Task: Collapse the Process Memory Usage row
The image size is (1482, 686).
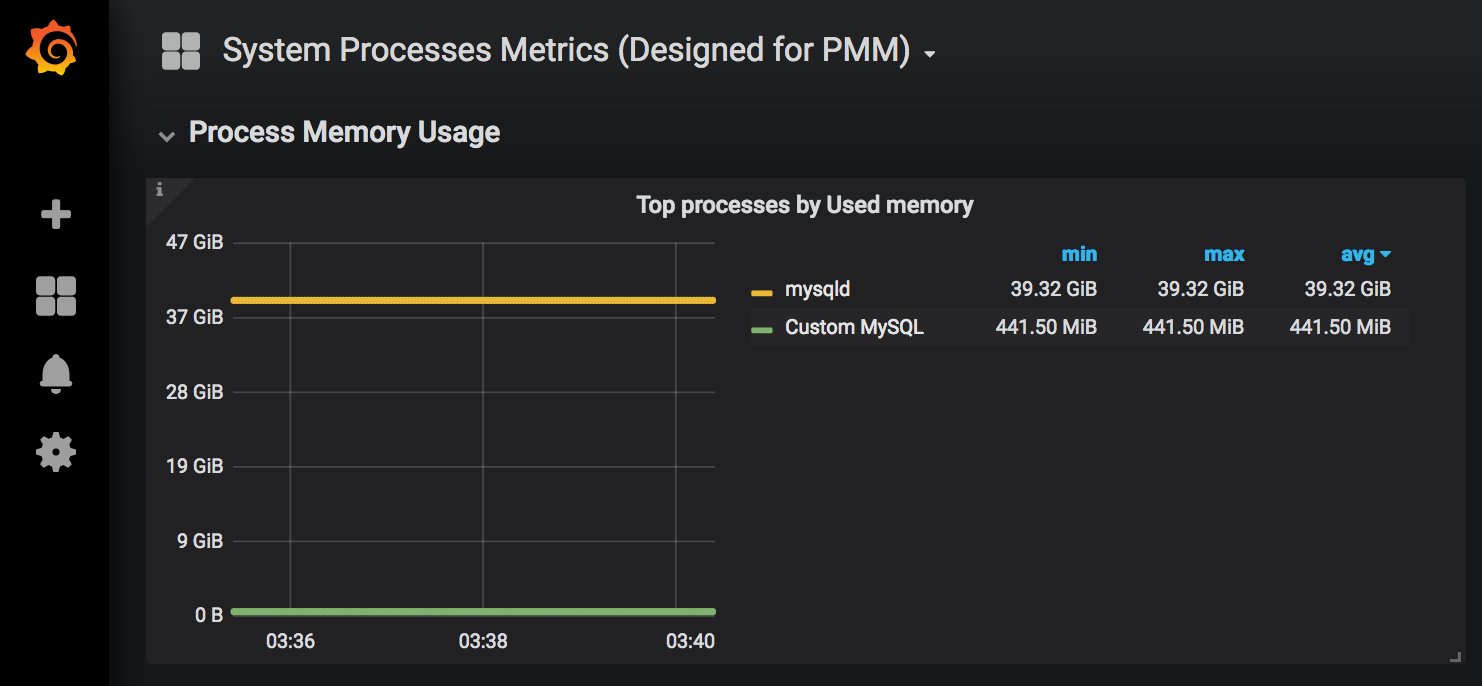Action: click(167, 135)
